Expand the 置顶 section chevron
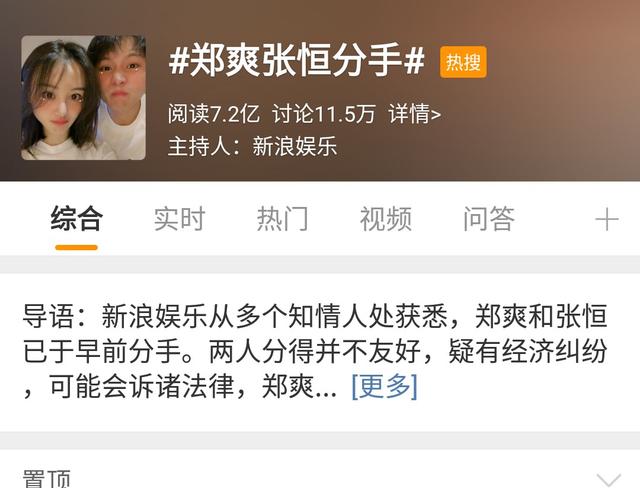Image resolution: width=640 pixels, height=488 pixels. (609, 480)
